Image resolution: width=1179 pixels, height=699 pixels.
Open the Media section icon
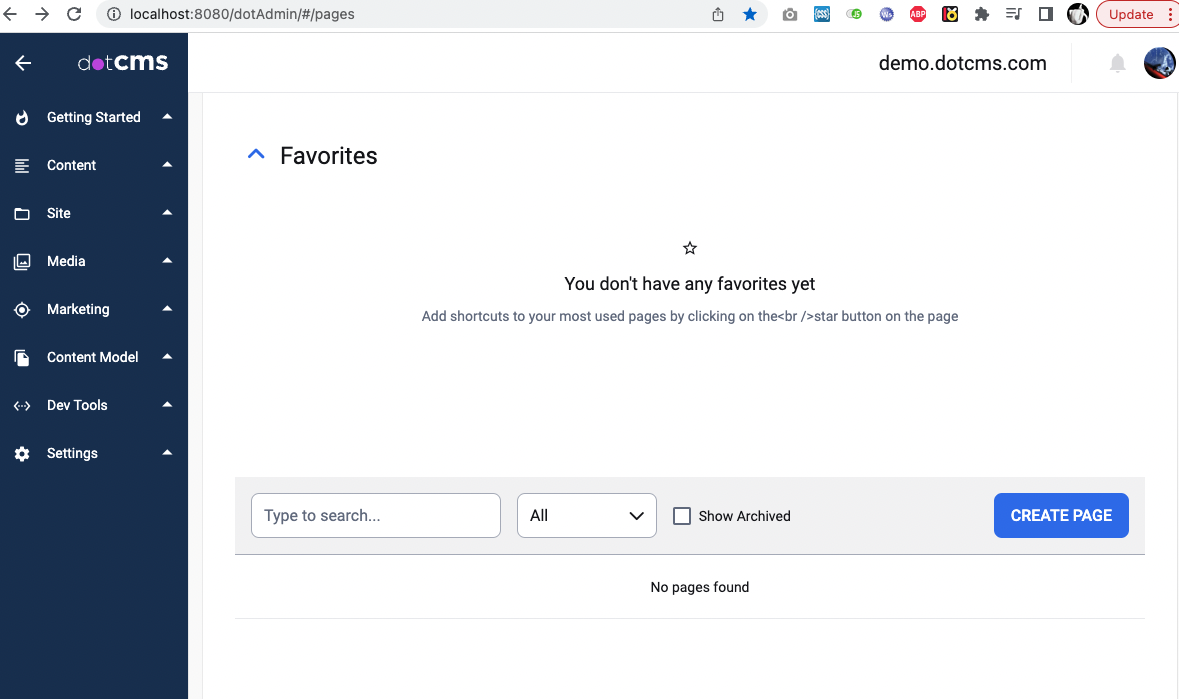(22, 261)
